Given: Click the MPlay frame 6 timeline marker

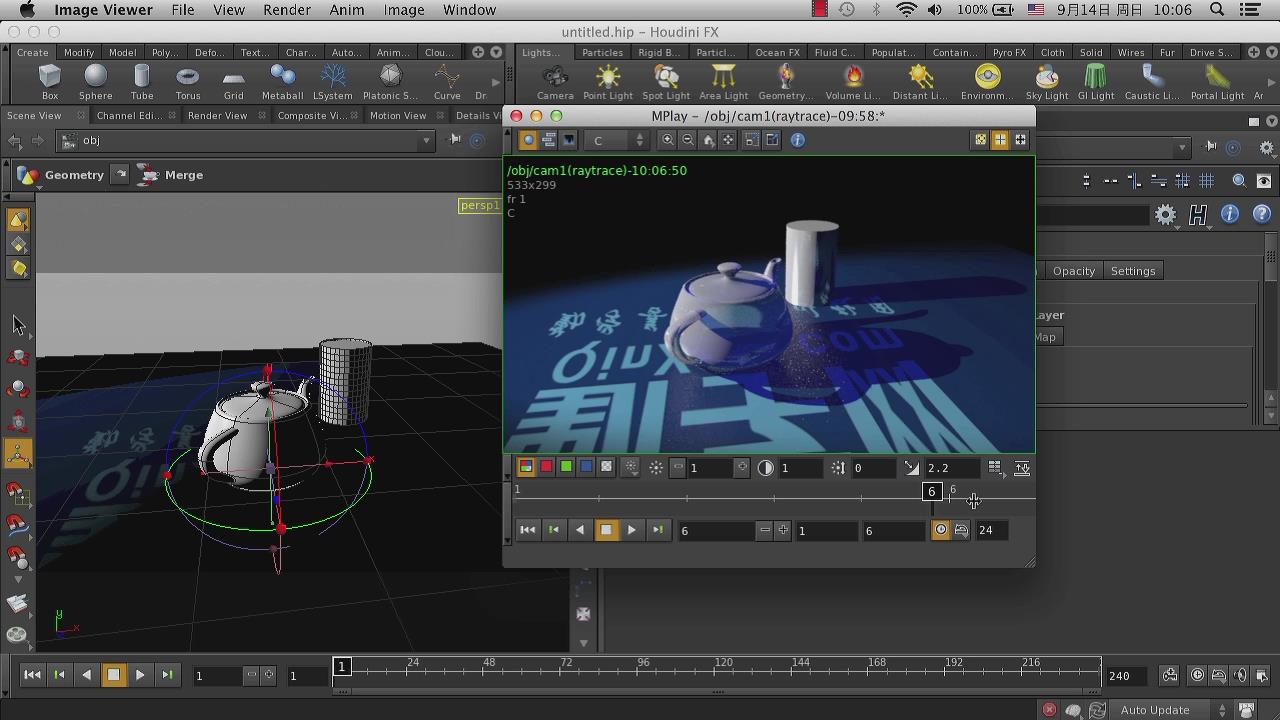Looking at the screenshot, I should click(932, 491).
